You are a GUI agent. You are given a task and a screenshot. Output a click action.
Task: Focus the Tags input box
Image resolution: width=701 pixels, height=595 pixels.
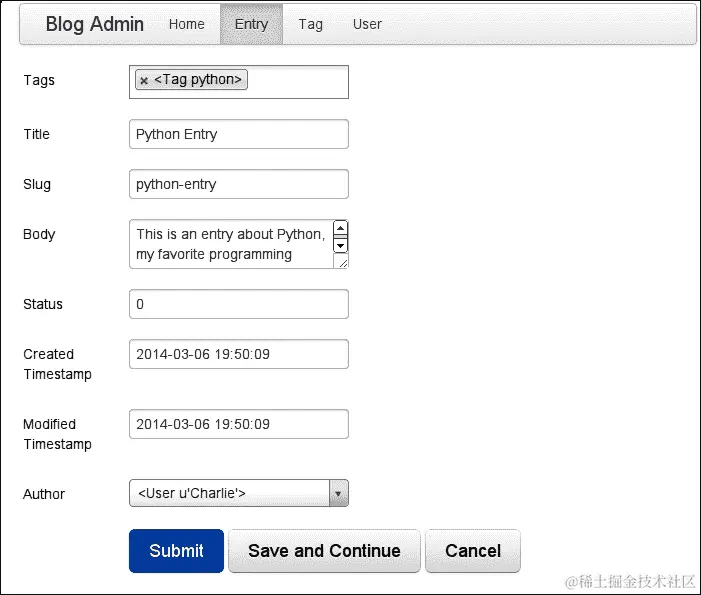(239, 82)
